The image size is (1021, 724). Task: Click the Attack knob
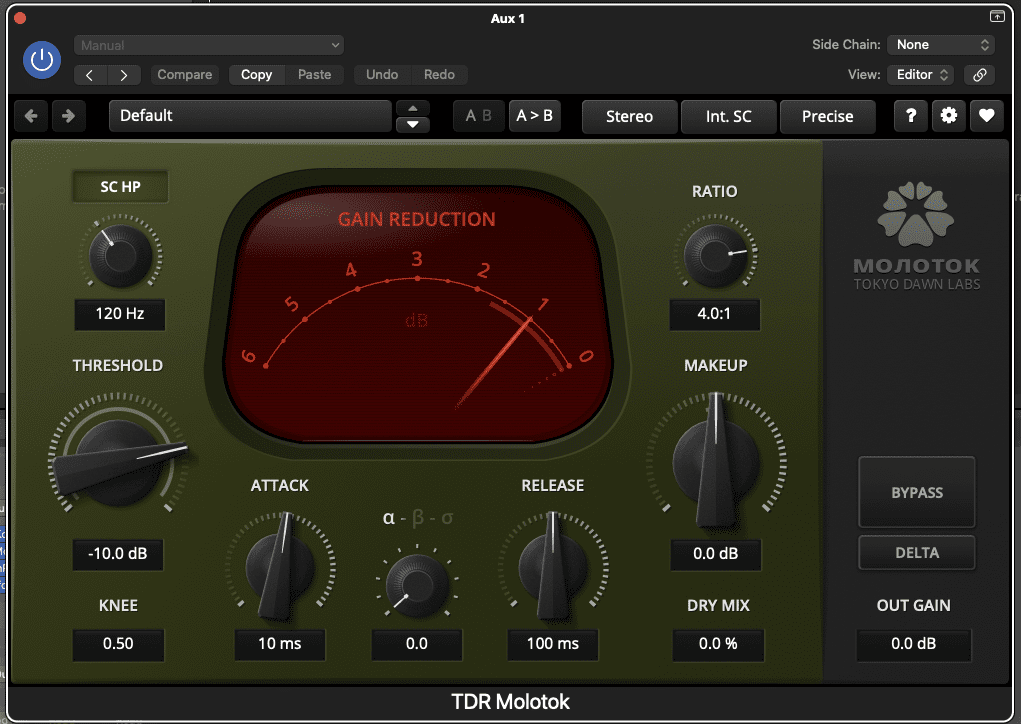coord(280,566)
